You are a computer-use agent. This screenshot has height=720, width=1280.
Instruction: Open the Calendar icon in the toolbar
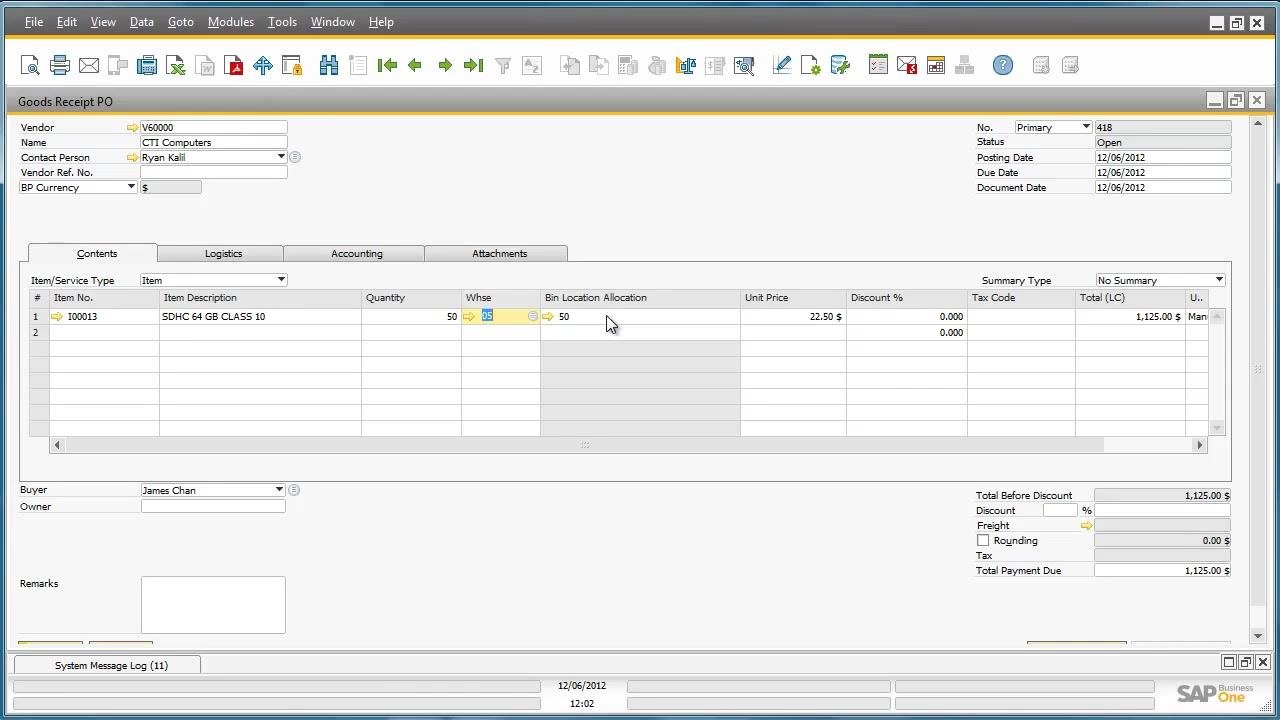(x=936, y=66)
